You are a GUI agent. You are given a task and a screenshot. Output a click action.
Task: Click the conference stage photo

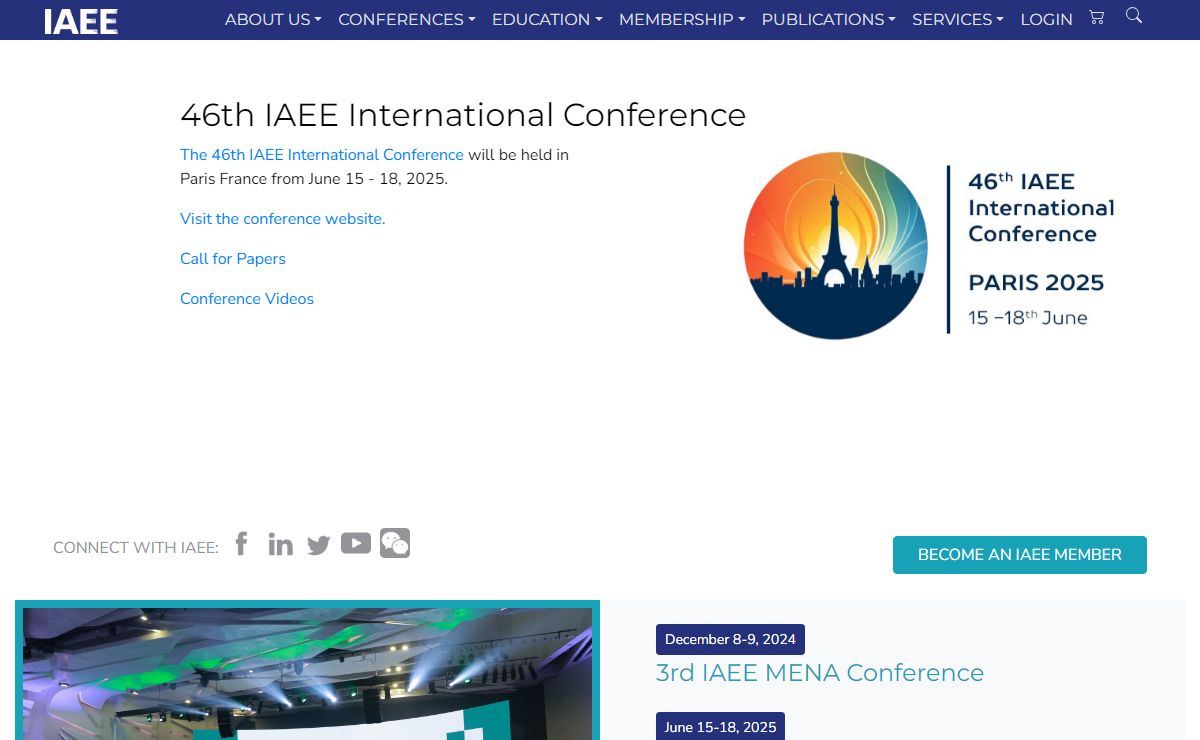pyautogui.click(x=307, y=672)
